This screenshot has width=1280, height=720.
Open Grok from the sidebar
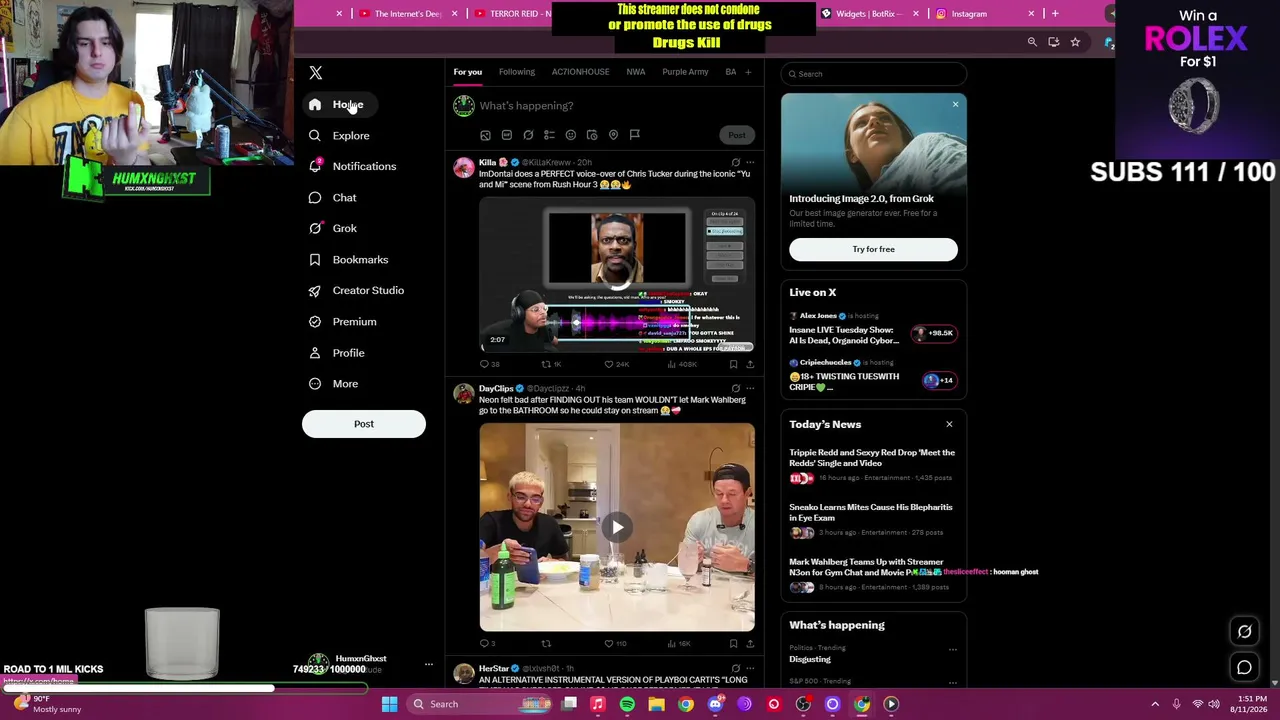(x=332, y=229)
